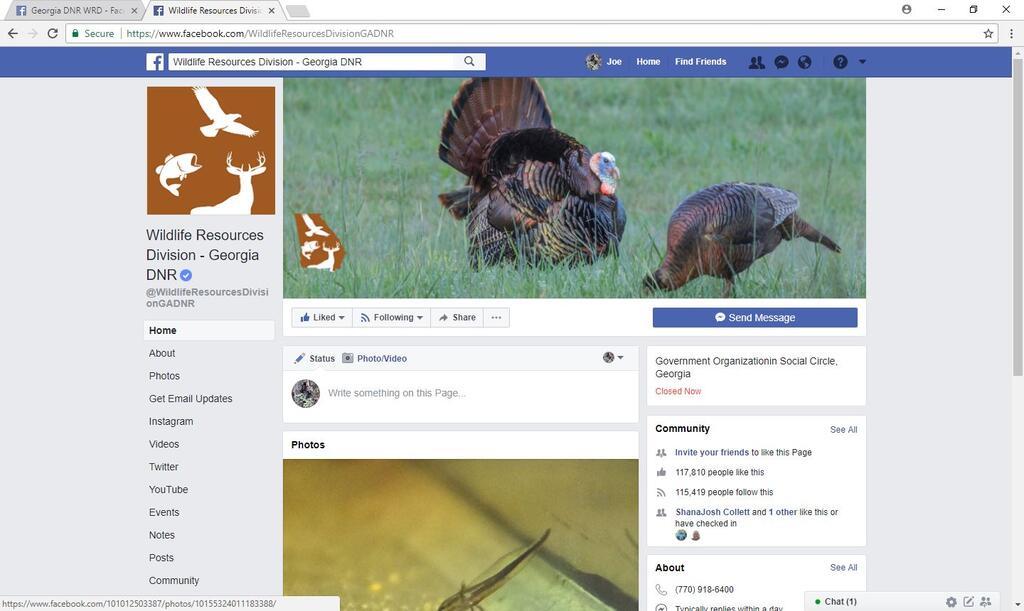Open the Instagram sidebar item
Image resolution: width=1024 pixels, height=611 pixels.
coord(170,422)
